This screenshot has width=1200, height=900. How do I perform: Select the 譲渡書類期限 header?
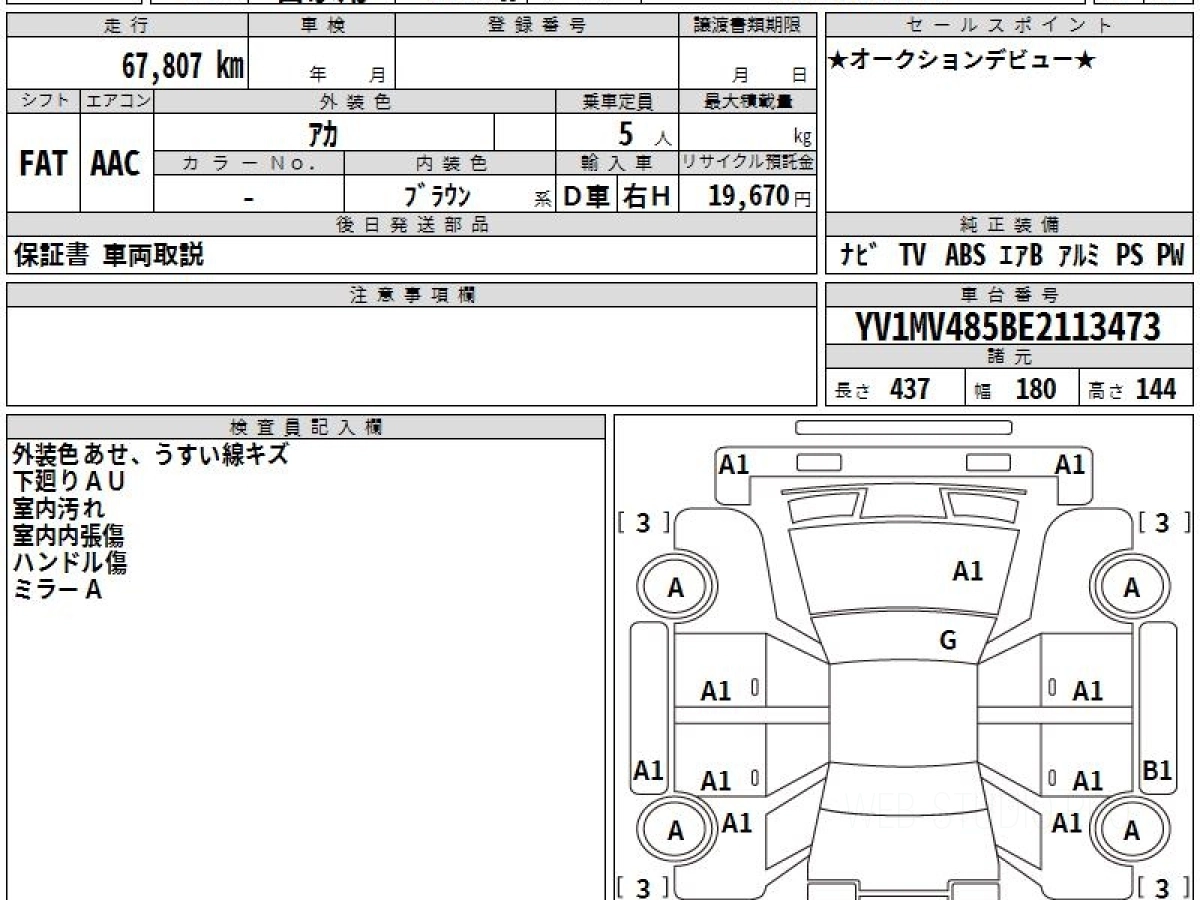747,26
